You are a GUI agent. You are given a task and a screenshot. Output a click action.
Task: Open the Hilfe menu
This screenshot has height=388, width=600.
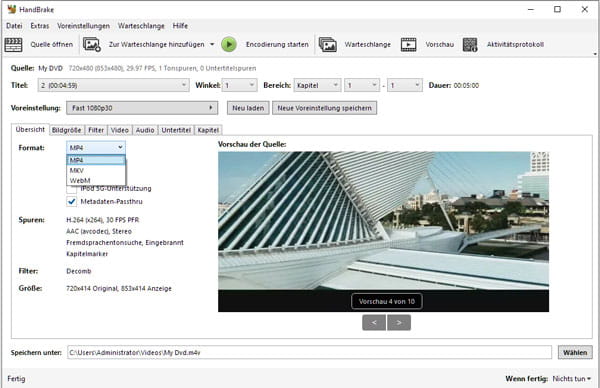(x=180, y=26)
